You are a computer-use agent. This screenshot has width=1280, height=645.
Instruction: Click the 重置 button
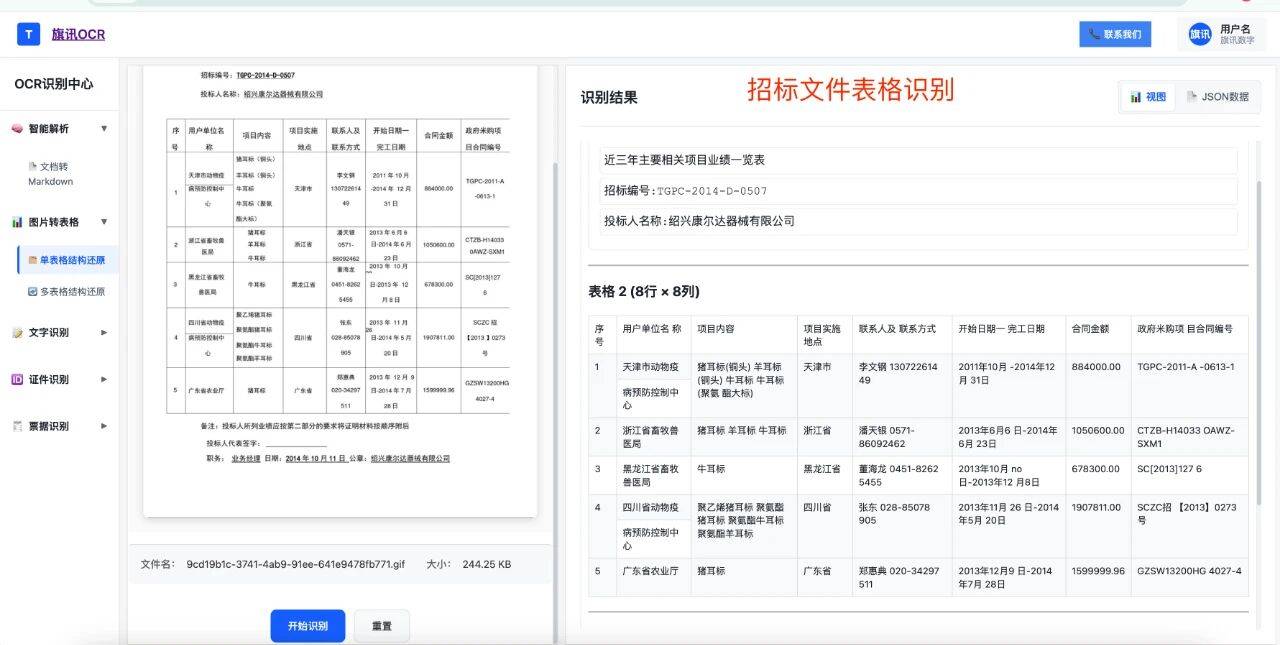tap(381, 626)
